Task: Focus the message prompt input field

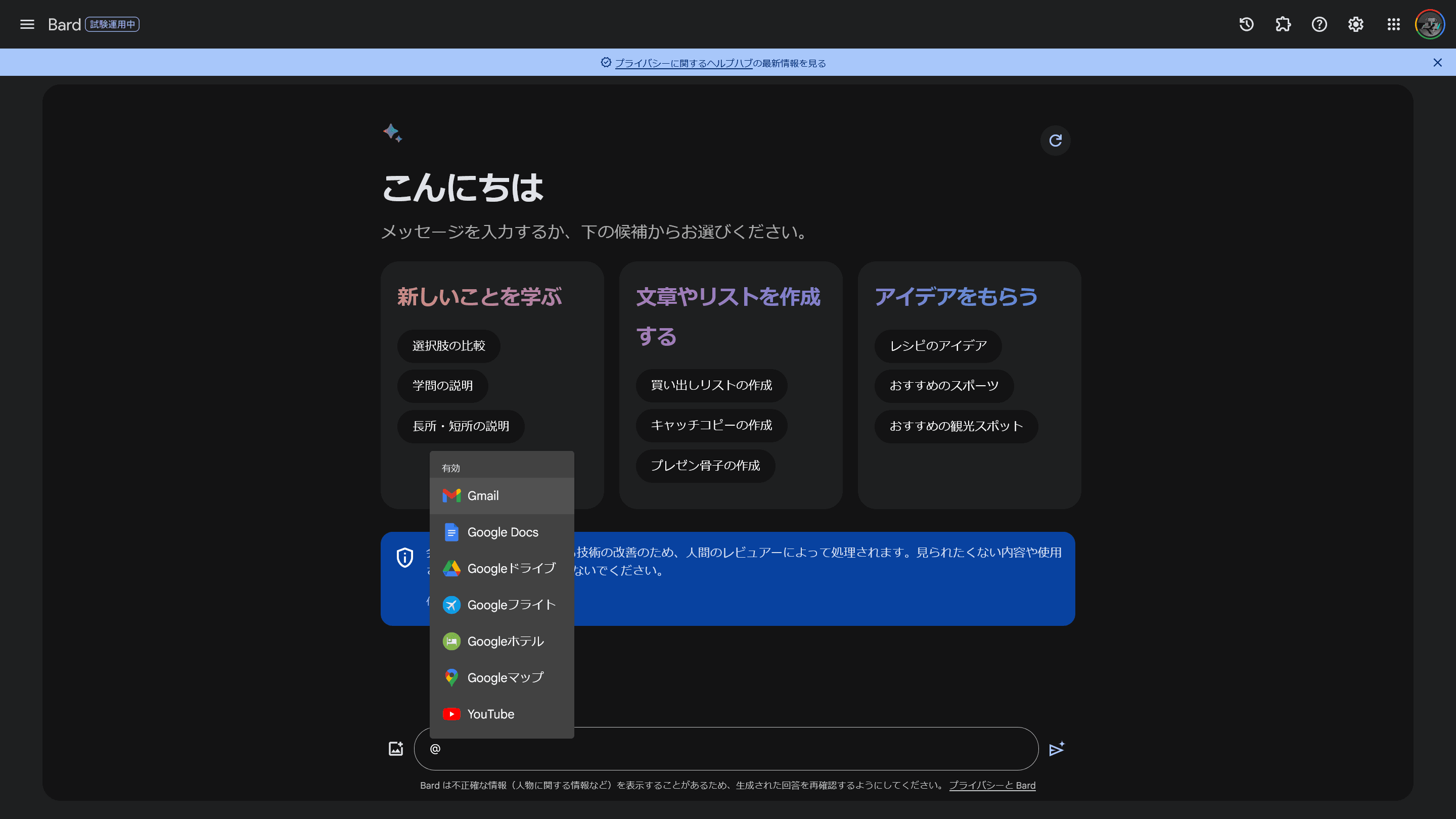Action: pos(726,749)
